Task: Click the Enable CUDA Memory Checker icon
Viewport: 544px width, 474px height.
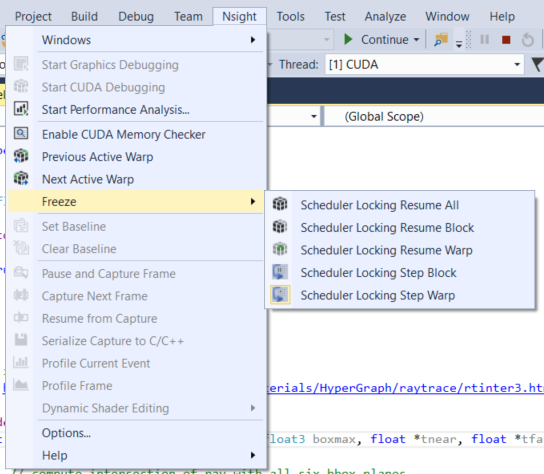Action: 21,134
